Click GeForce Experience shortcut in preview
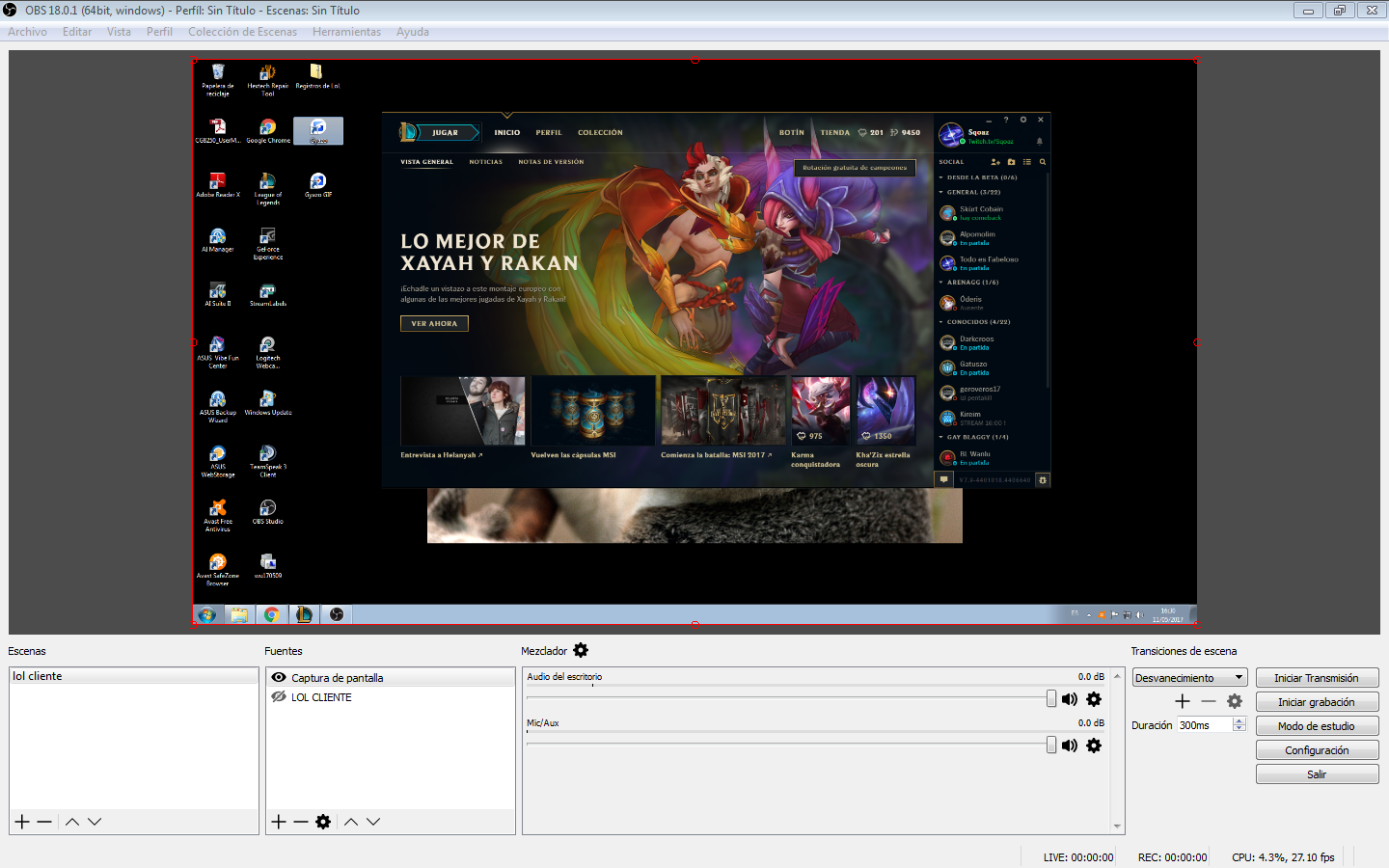The image size is (1389, 868). [267, 243]
